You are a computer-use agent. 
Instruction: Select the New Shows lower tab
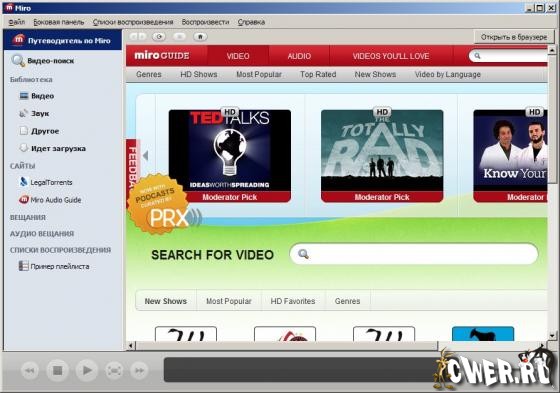166,301
